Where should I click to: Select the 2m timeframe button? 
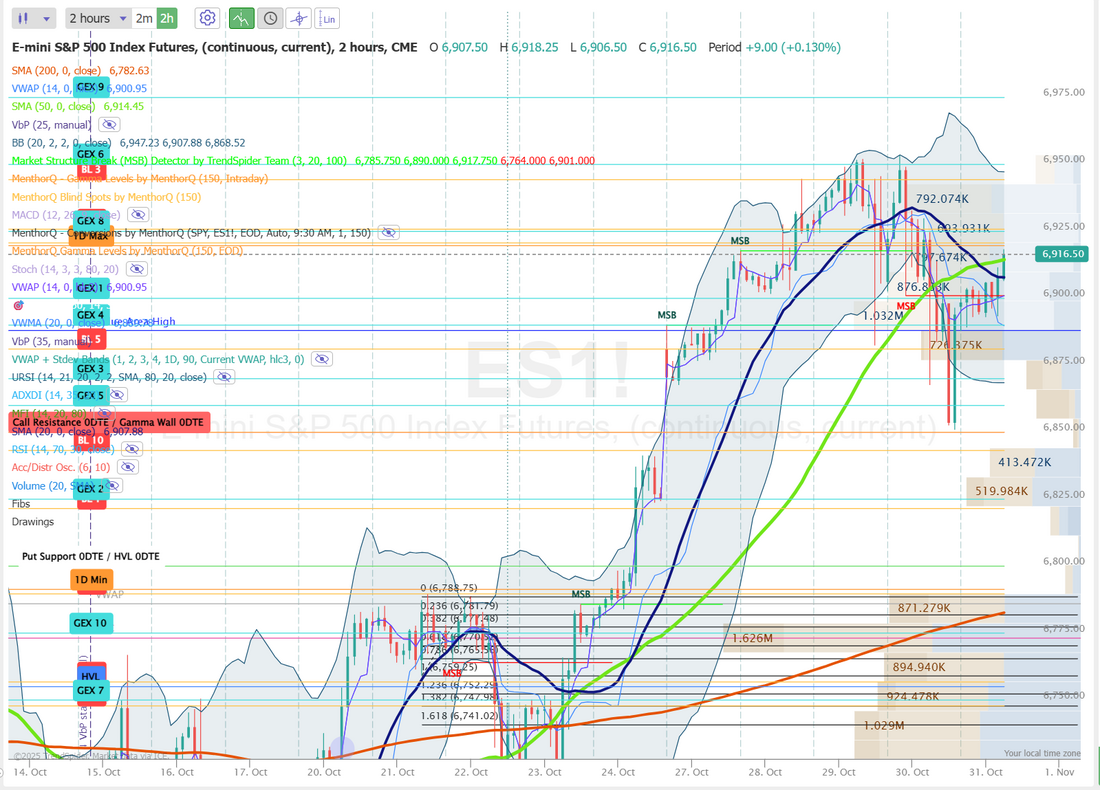(x=144, y=18)
